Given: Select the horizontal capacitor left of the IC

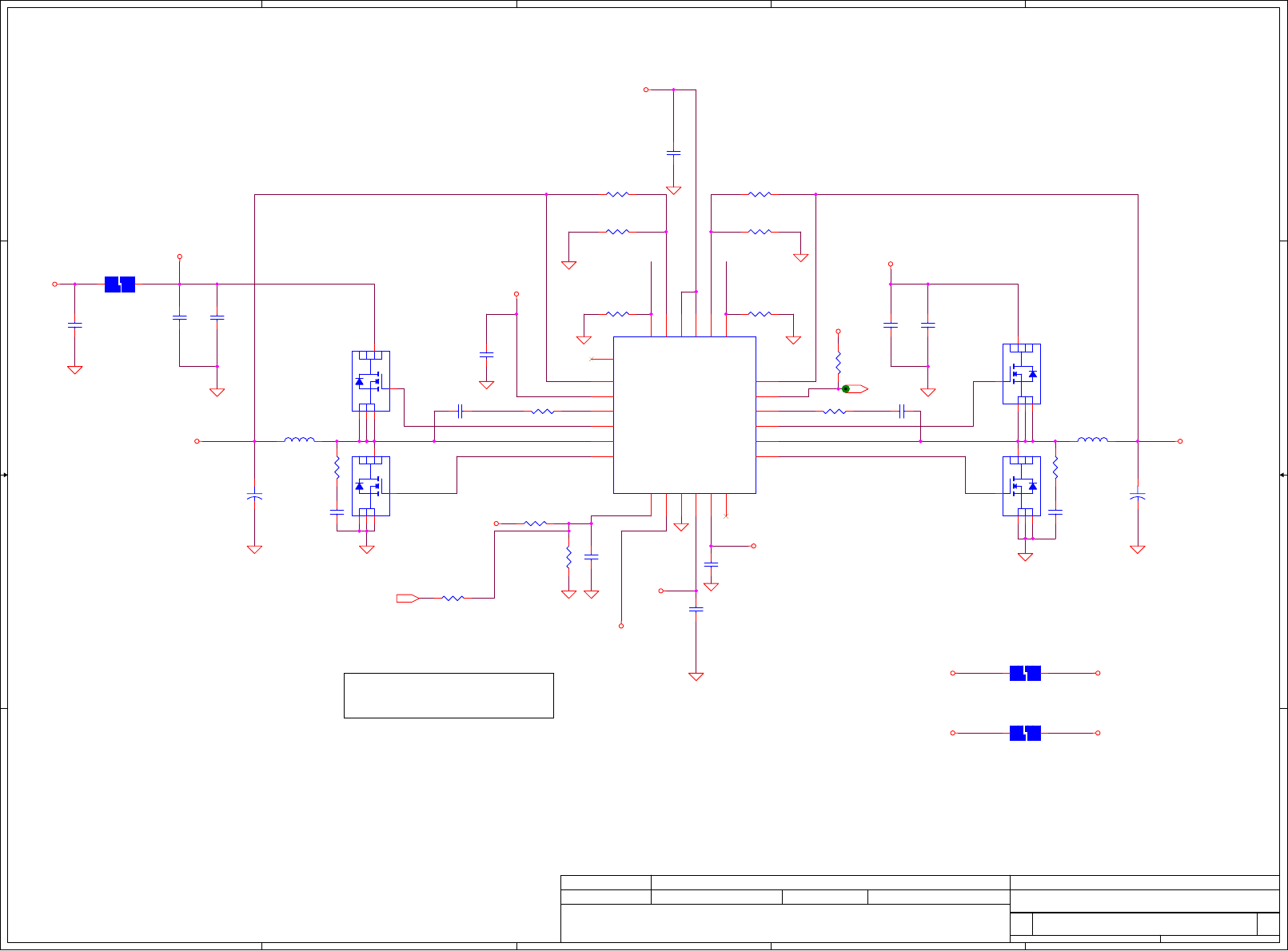Looking at the screenshot, I should [x=461, y=412].
